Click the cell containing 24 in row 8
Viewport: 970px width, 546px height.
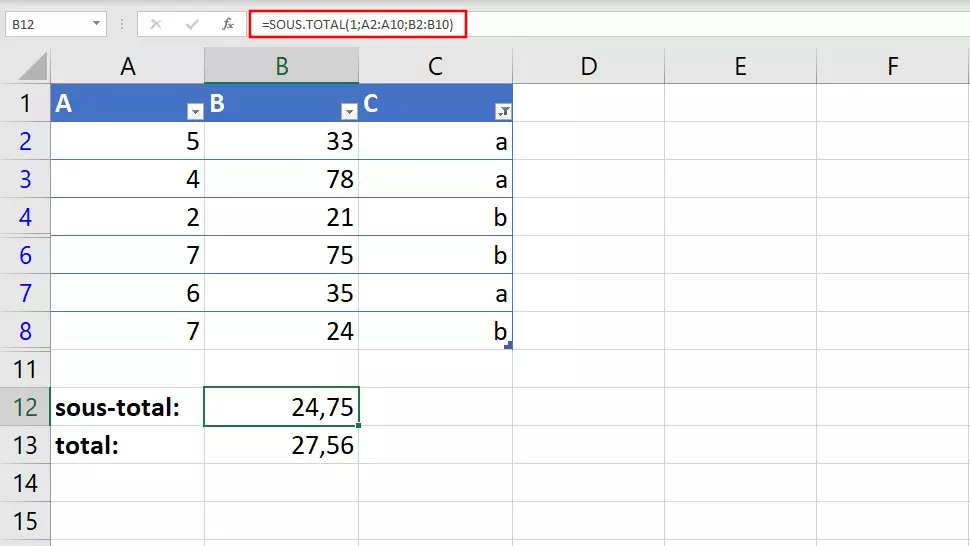281,331
